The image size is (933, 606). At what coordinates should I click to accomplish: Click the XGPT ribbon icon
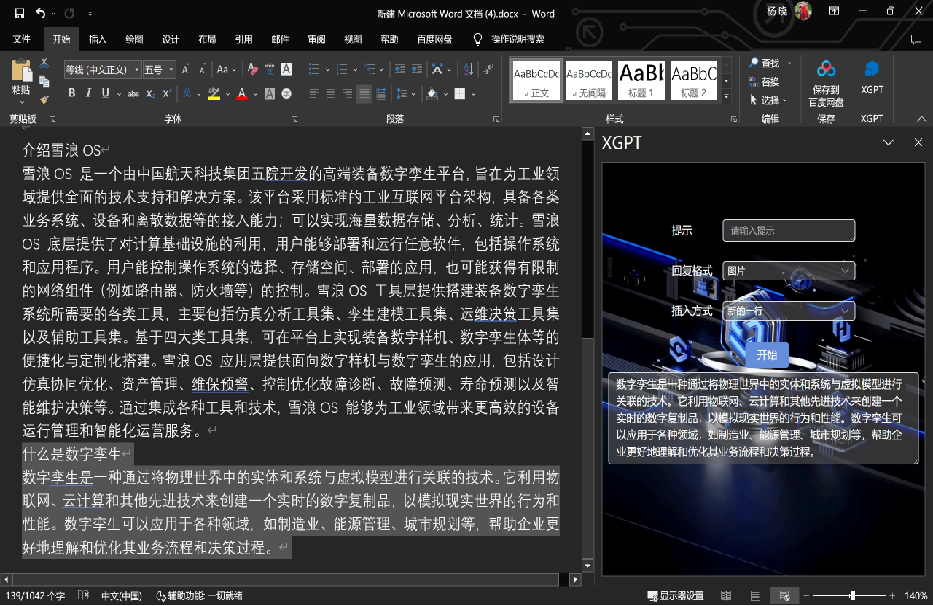(x=872, y=70)
